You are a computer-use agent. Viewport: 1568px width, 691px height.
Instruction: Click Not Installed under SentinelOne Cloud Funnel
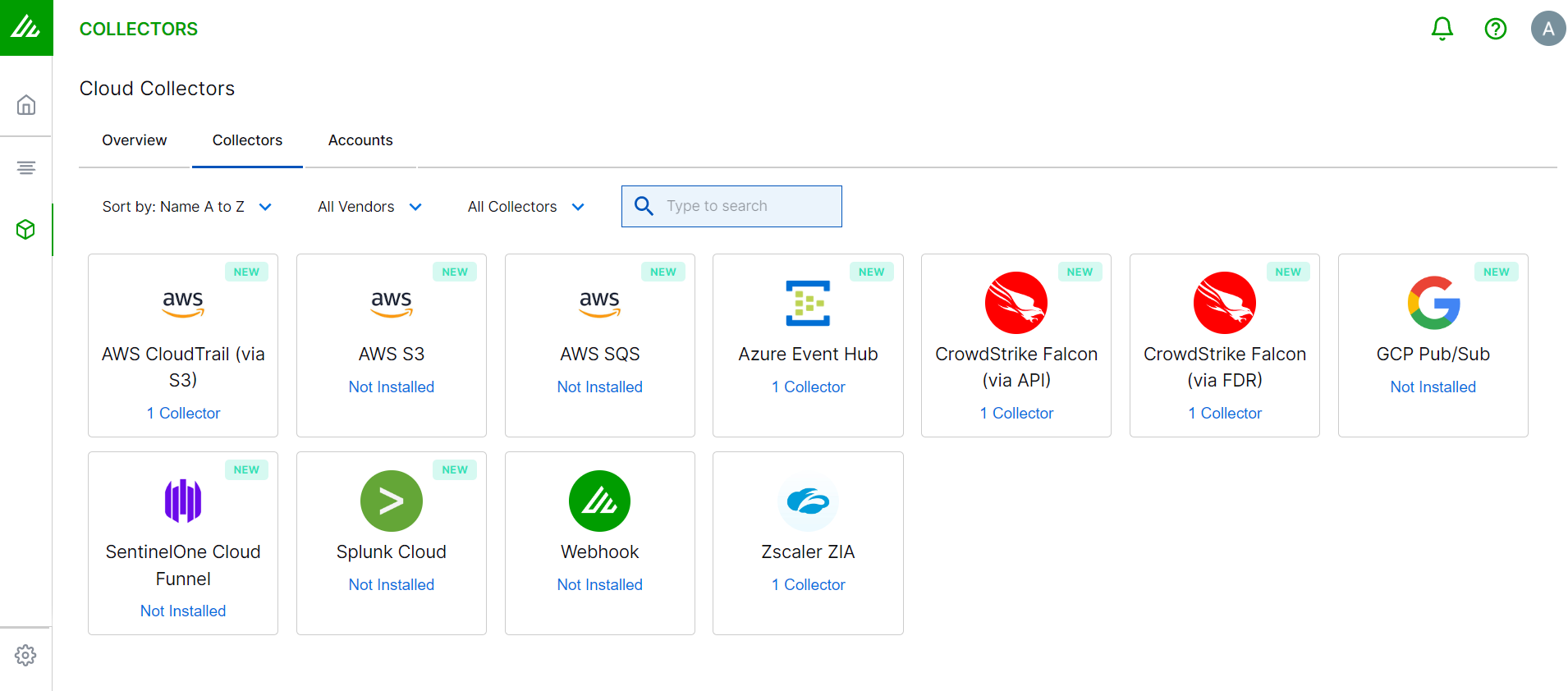click(183, 611)
